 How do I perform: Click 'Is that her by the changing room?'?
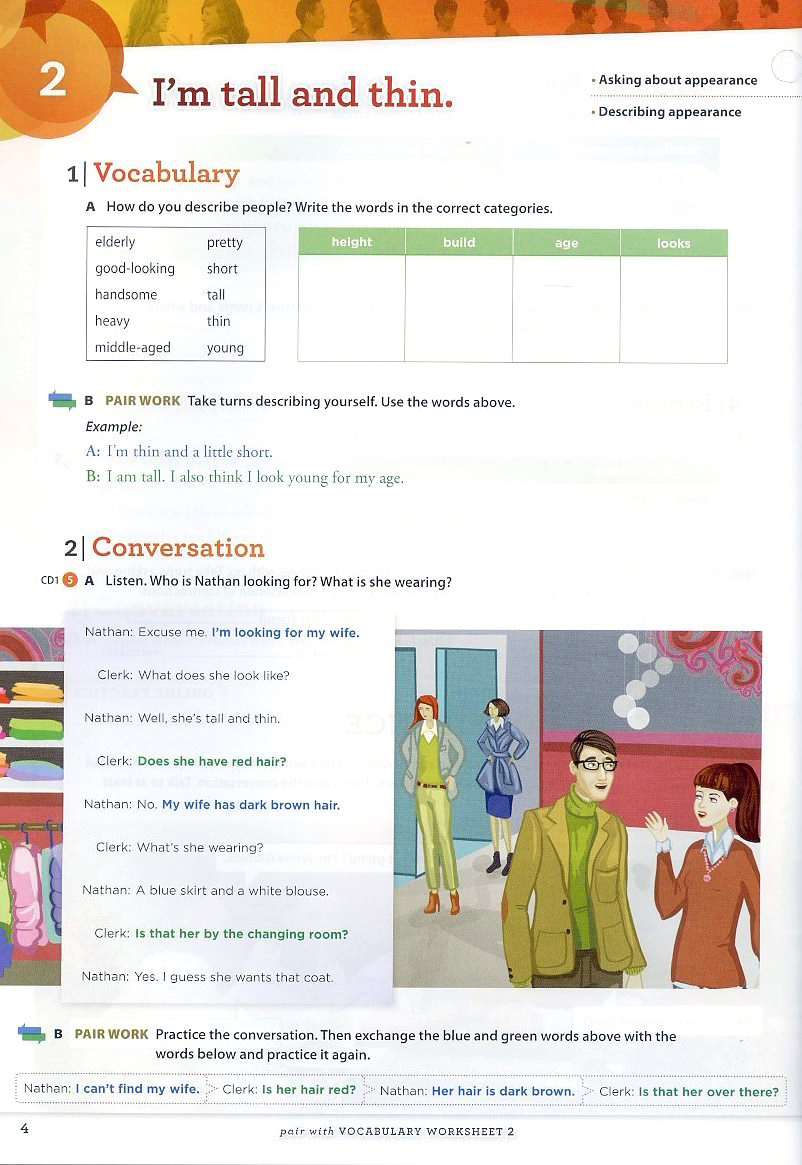[x=242, y=934]
